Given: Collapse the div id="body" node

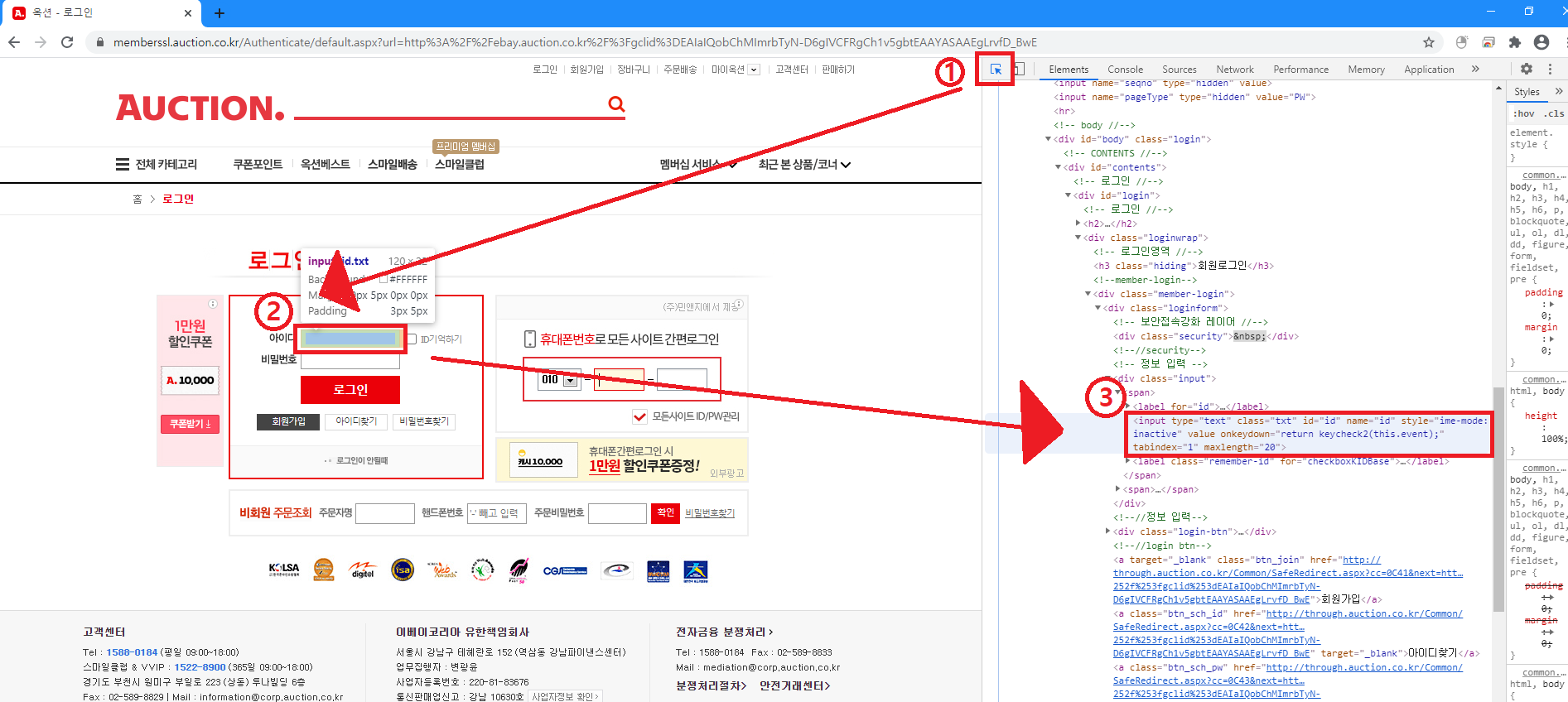Looking at the screenshot, I should (1049, 139).
